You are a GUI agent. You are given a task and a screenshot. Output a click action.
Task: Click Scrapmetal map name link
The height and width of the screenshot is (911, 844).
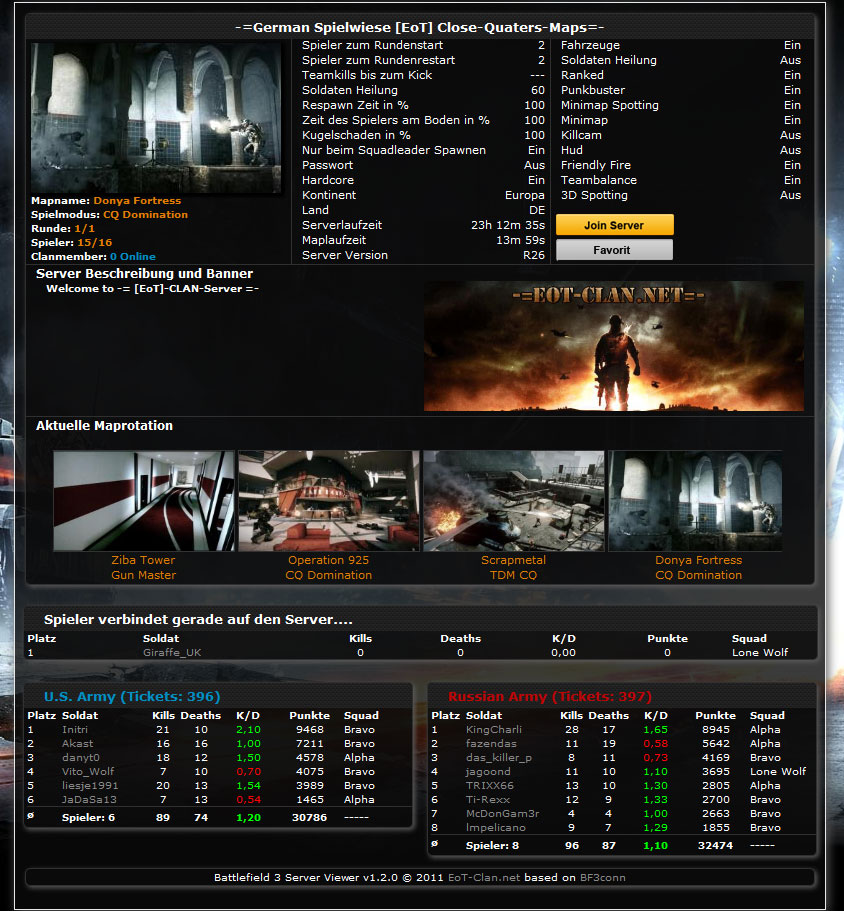tap(513, 560)
